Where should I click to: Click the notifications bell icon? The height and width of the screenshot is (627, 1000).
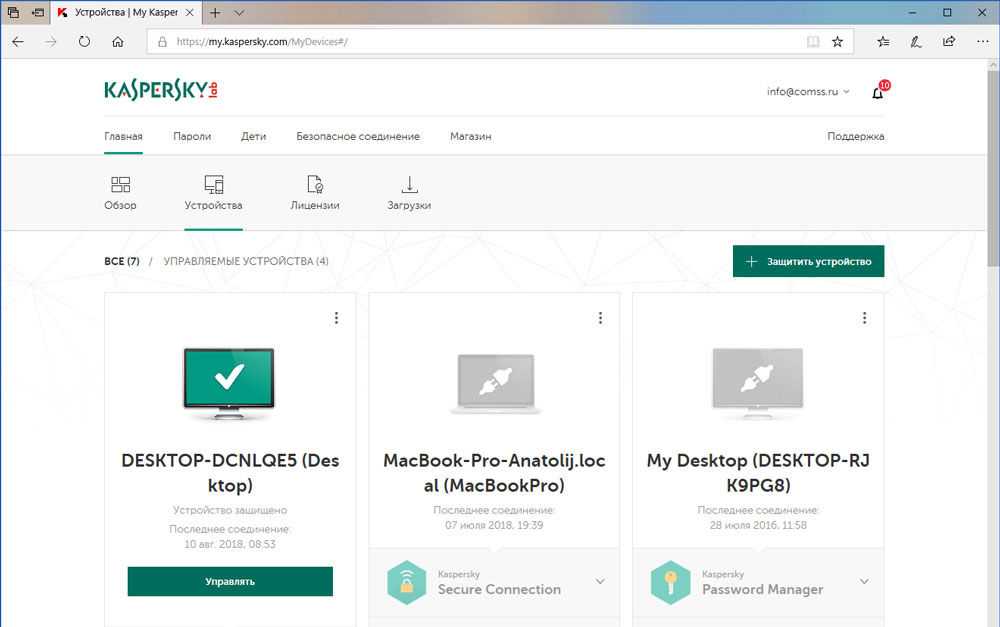(878, 93)
